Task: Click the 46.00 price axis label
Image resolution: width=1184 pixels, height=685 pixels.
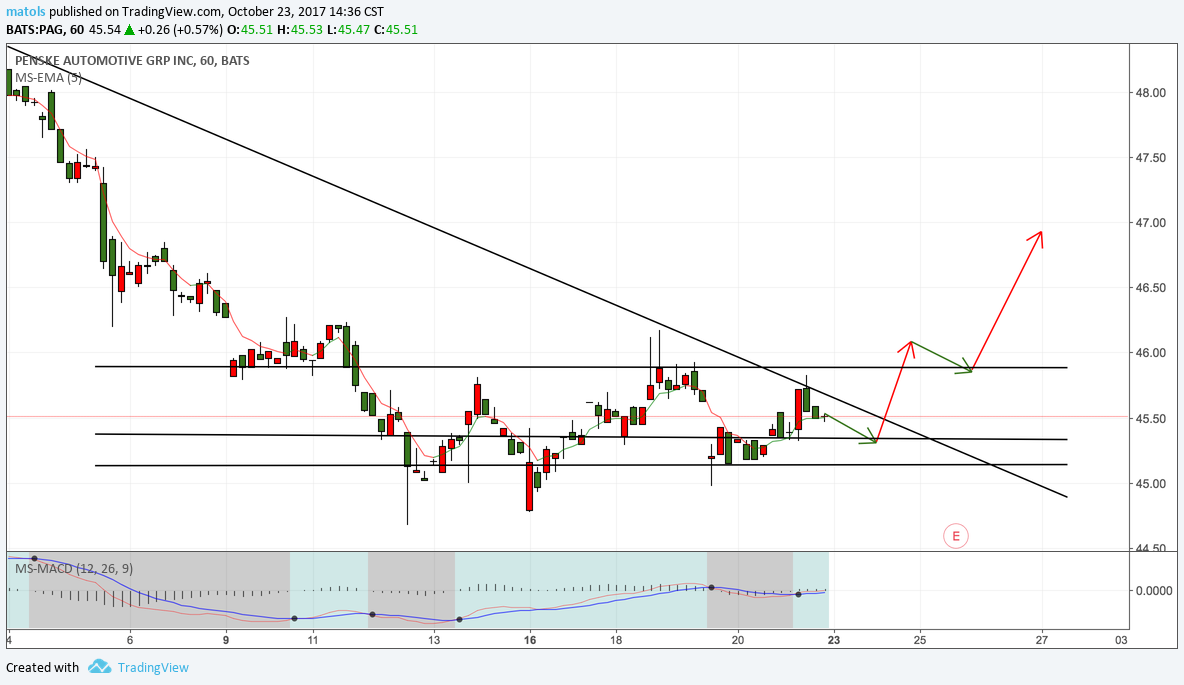Action: click(x=1152, y=353)
